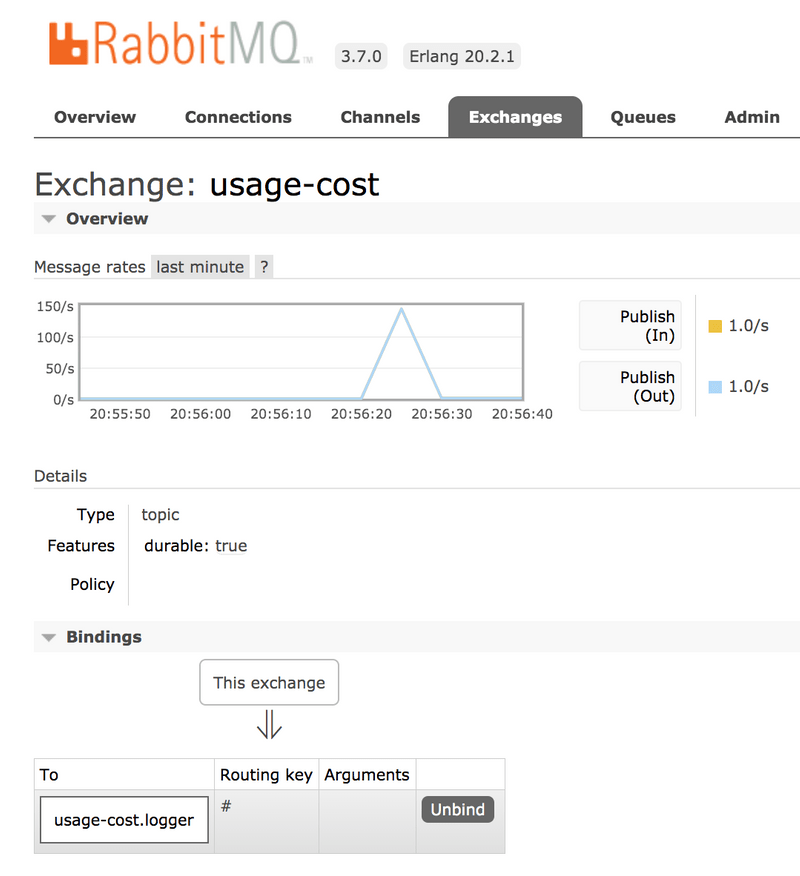800x876 pixels.
Task: Switch to the Connections tab
Action: click(237, 117)
